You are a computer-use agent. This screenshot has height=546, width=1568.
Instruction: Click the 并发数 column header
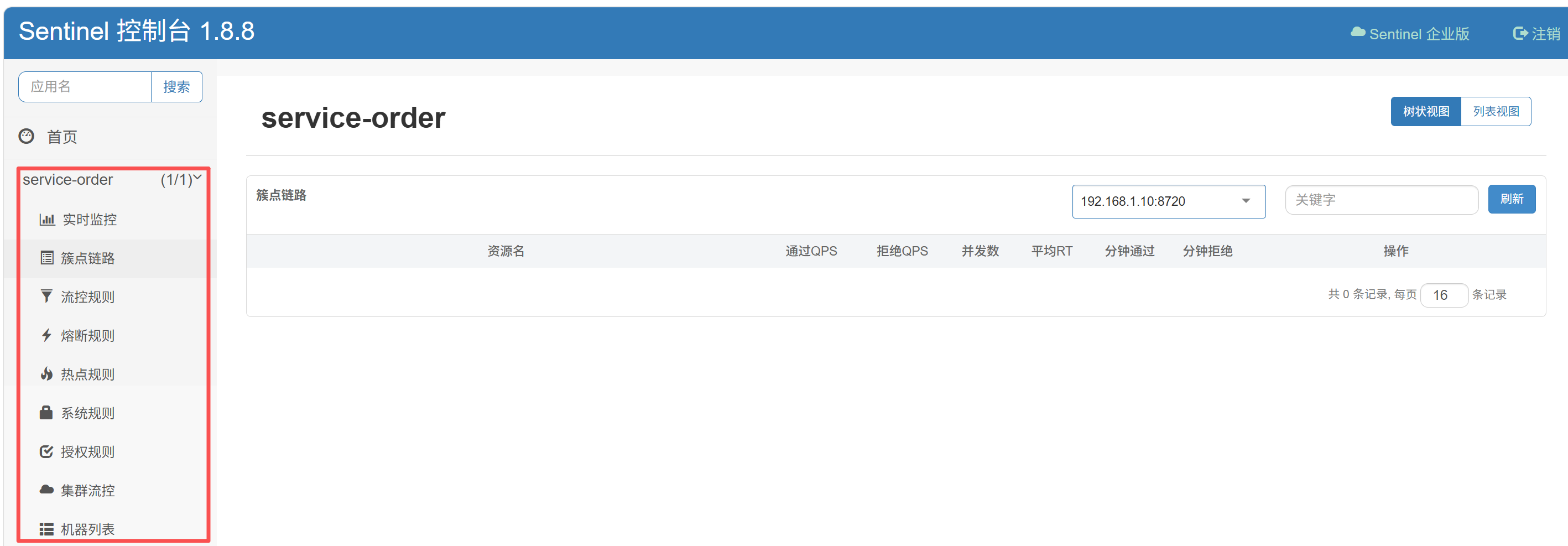pos(980,251)
